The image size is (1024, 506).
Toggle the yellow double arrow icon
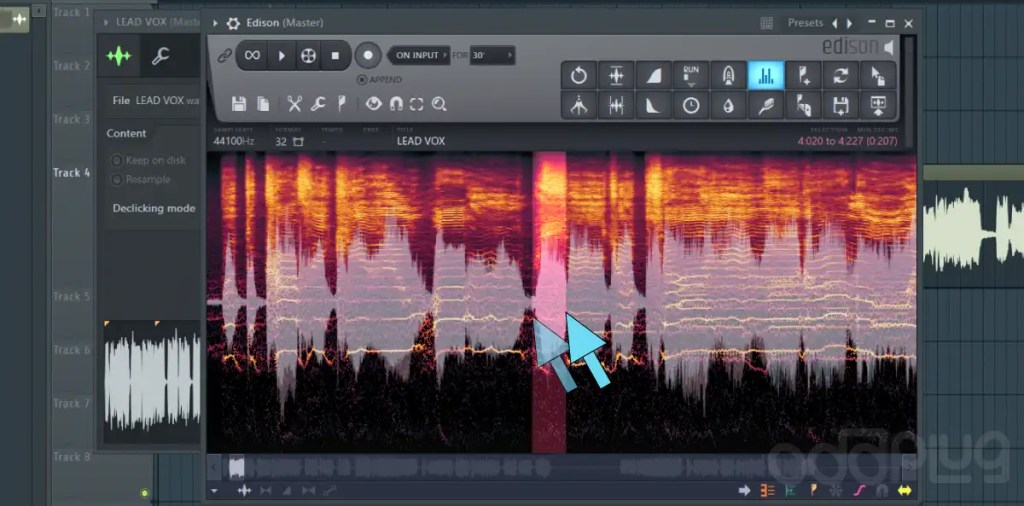[904, 490]
